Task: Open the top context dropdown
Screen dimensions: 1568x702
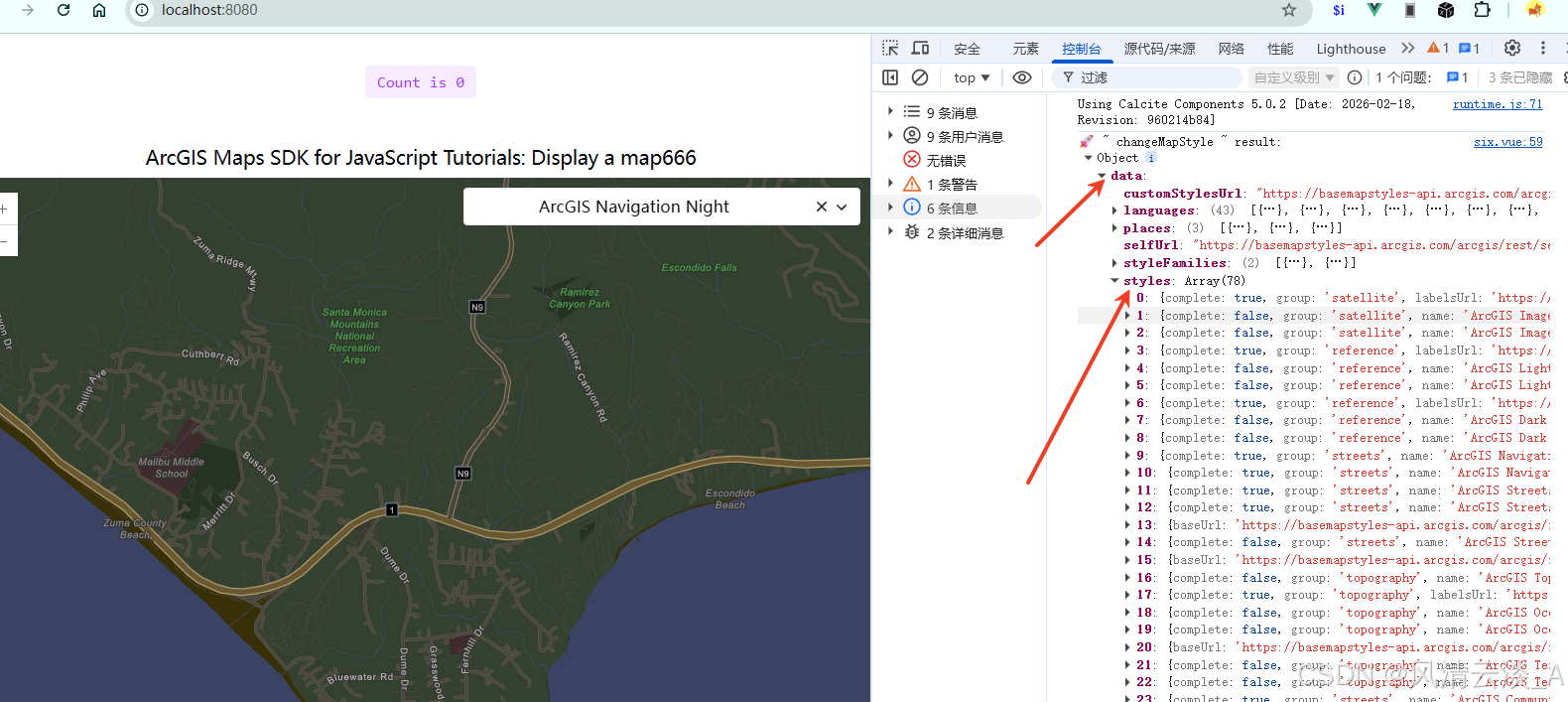Action: pos(972,77)
